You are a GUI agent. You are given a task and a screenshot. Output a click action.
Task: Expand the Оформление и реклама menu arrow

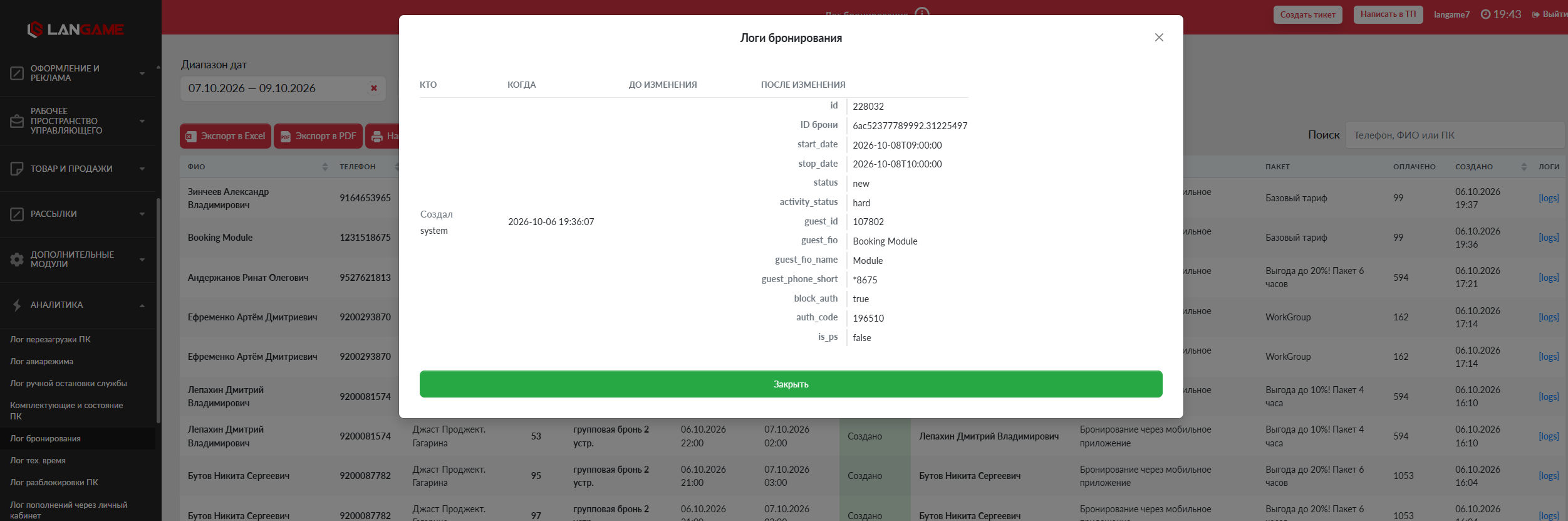(x=142, y=73)
